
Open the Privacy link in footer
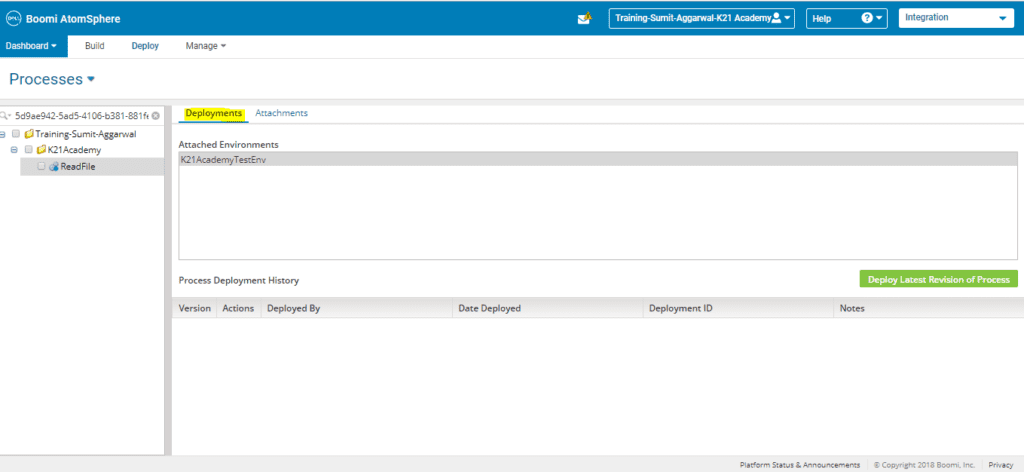1000,465
